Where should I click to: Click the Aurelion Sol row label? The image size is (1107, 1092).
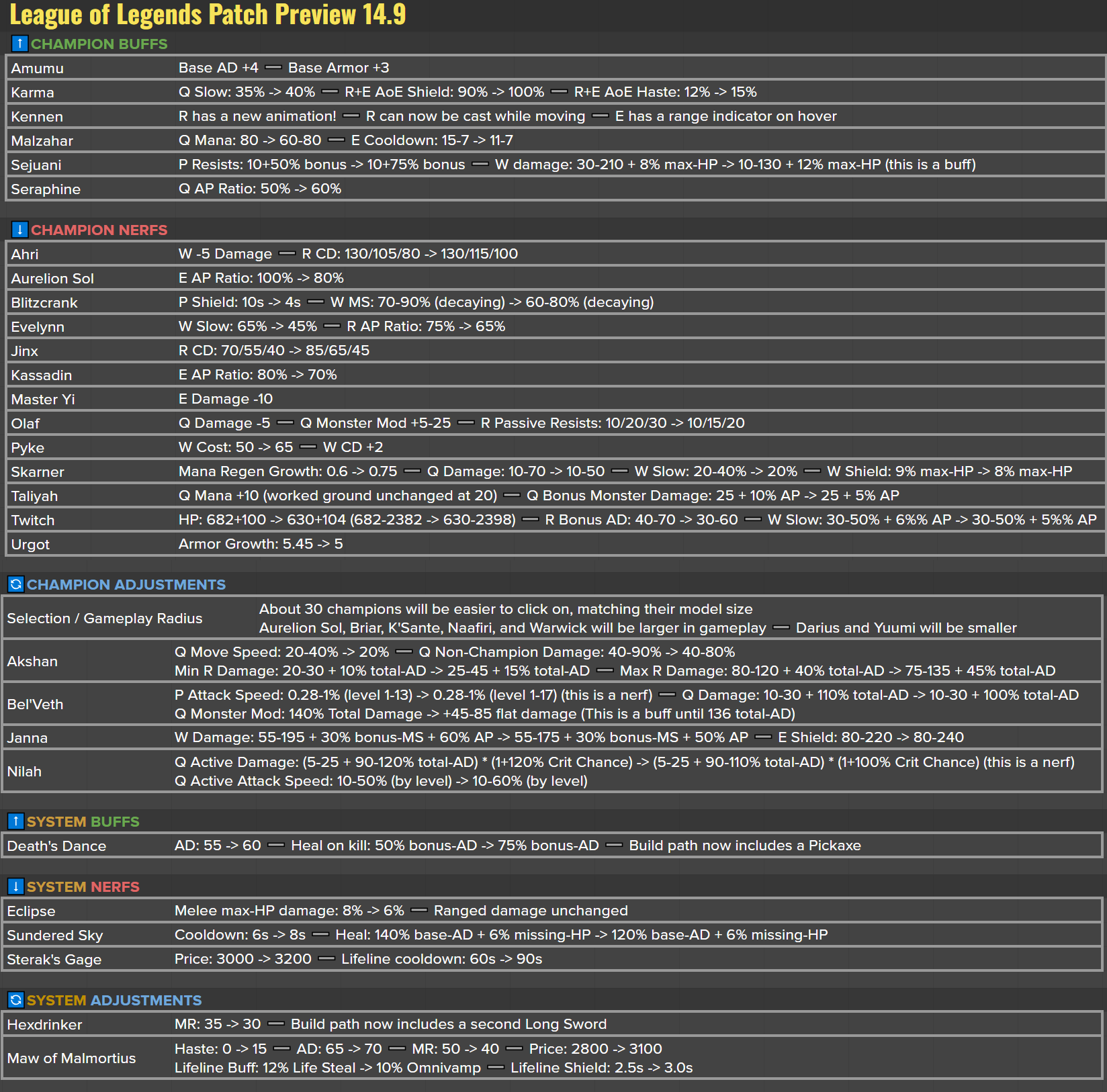point(52,279)
